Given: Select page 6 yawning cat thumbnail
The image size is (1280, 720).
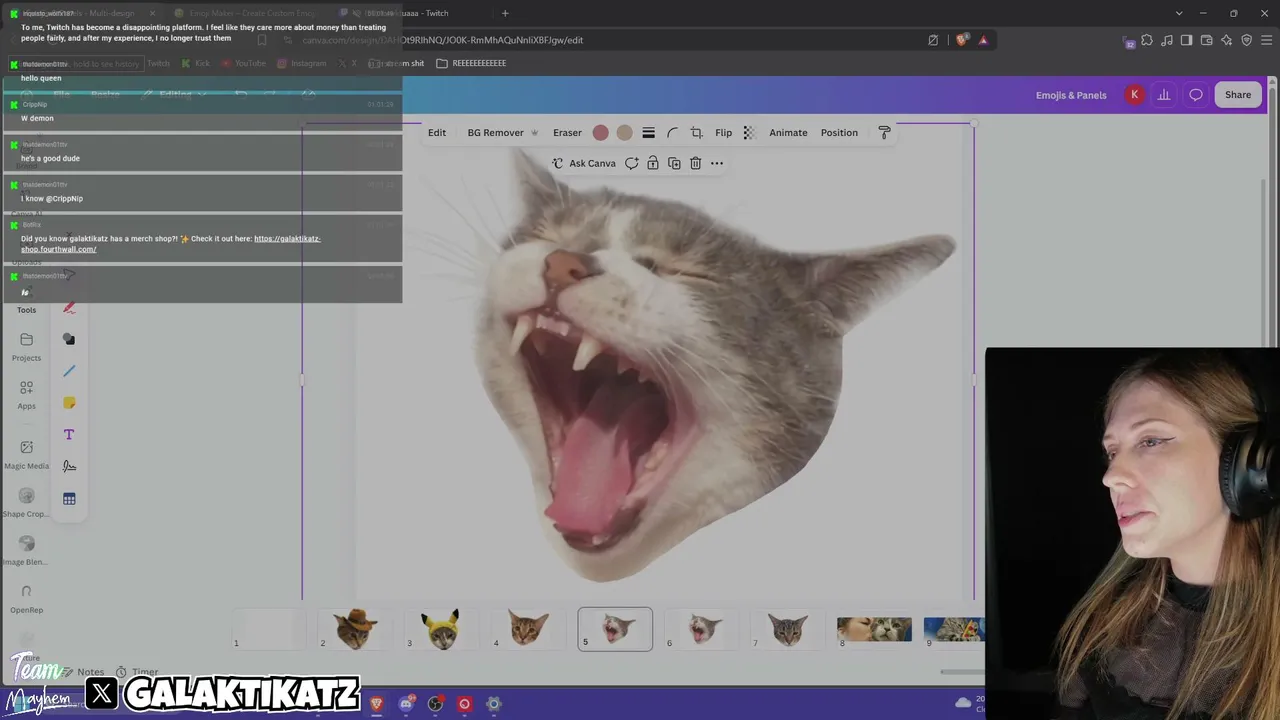Looking at the screenshot, I should (701, 629).
